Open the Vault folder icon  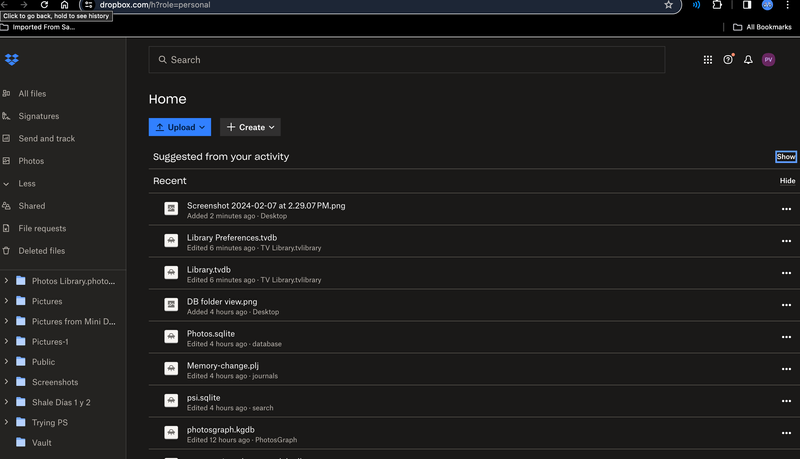click(x=21, y=442)
